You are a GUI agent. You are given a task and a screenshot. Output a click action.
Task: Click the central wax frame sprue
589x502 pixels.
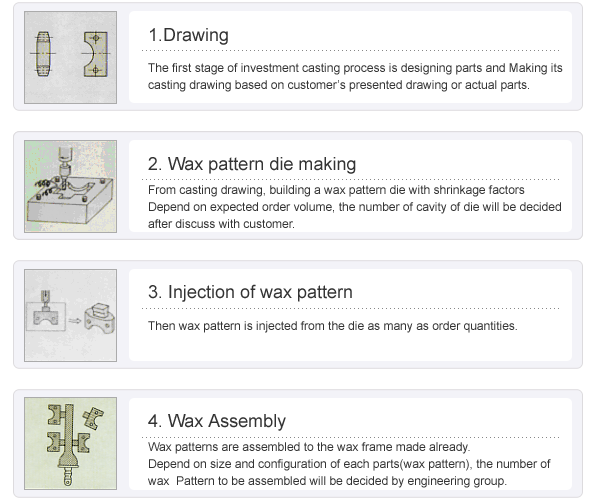[69, 444]
